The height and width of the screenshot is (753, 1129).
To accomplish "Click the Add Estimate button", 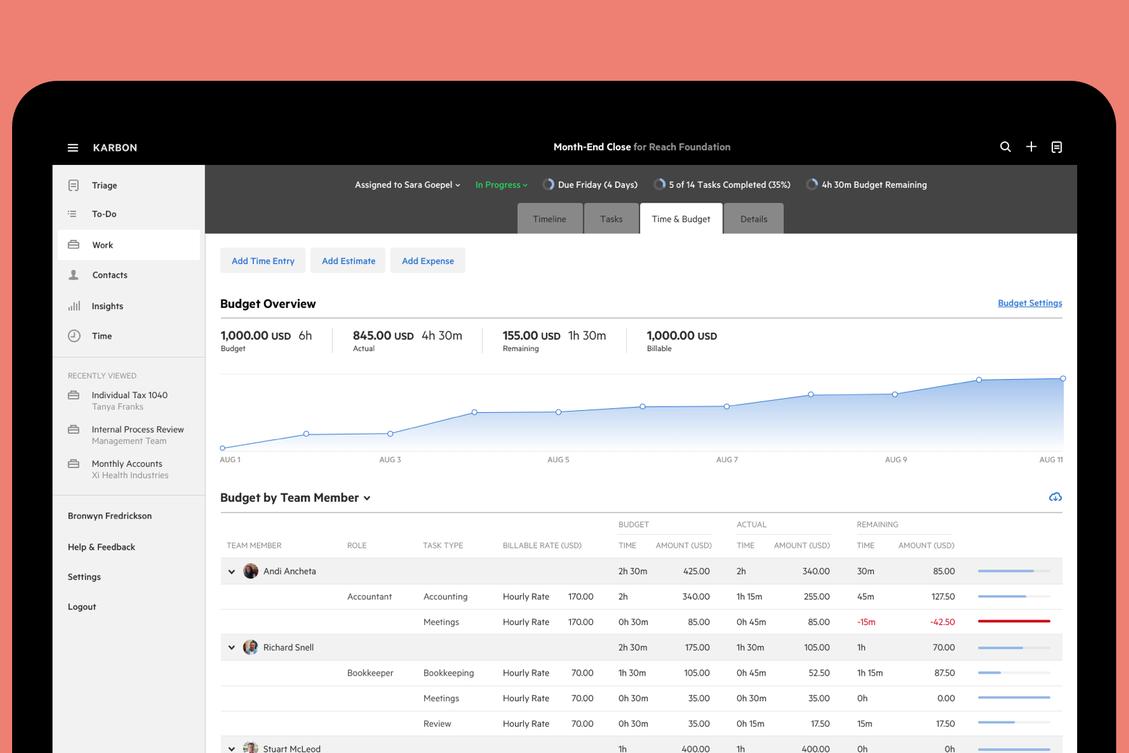I will (x=348, y=261).
